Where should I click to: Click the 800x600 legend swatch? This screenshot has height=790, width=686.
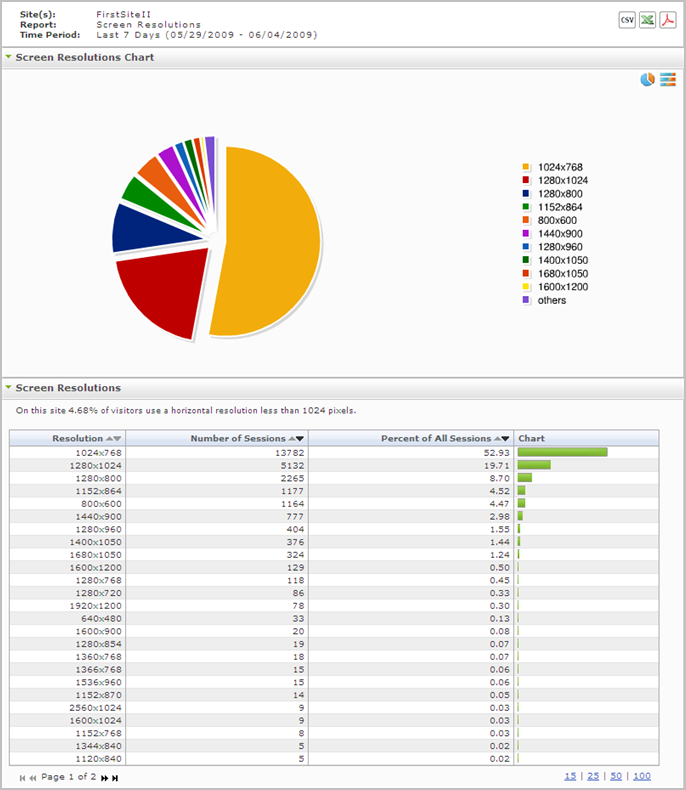coord(526,220)
